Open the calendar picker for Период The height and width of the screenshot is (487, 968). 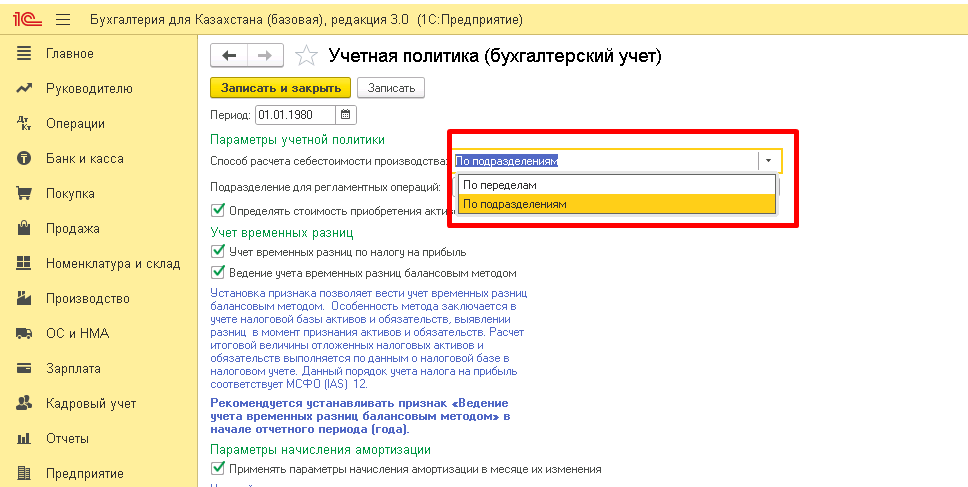[346, 115]
